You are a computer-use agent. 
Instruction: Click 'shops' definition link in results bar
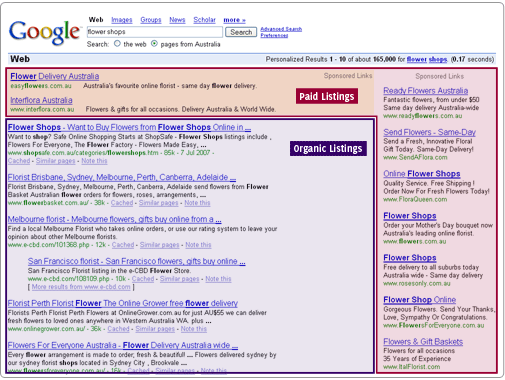click(438, 59)
